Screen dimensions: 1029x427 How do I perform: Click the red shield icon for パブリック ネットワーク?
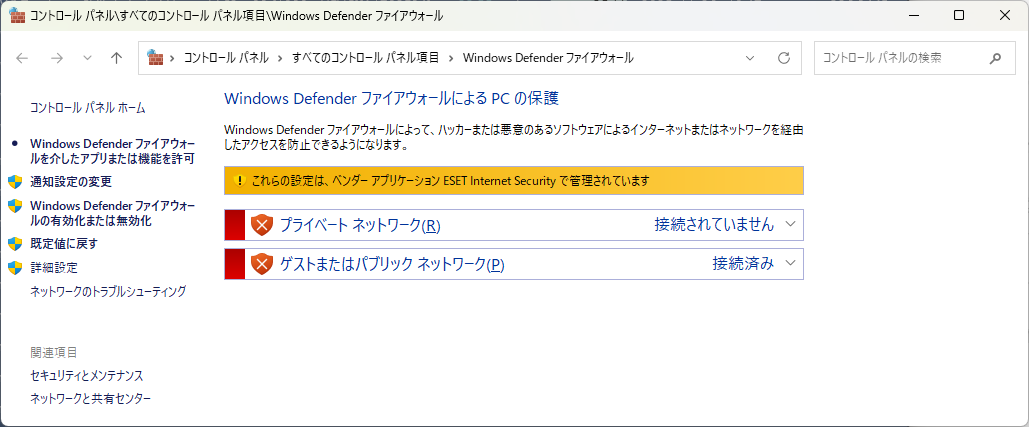pos(262,264)
